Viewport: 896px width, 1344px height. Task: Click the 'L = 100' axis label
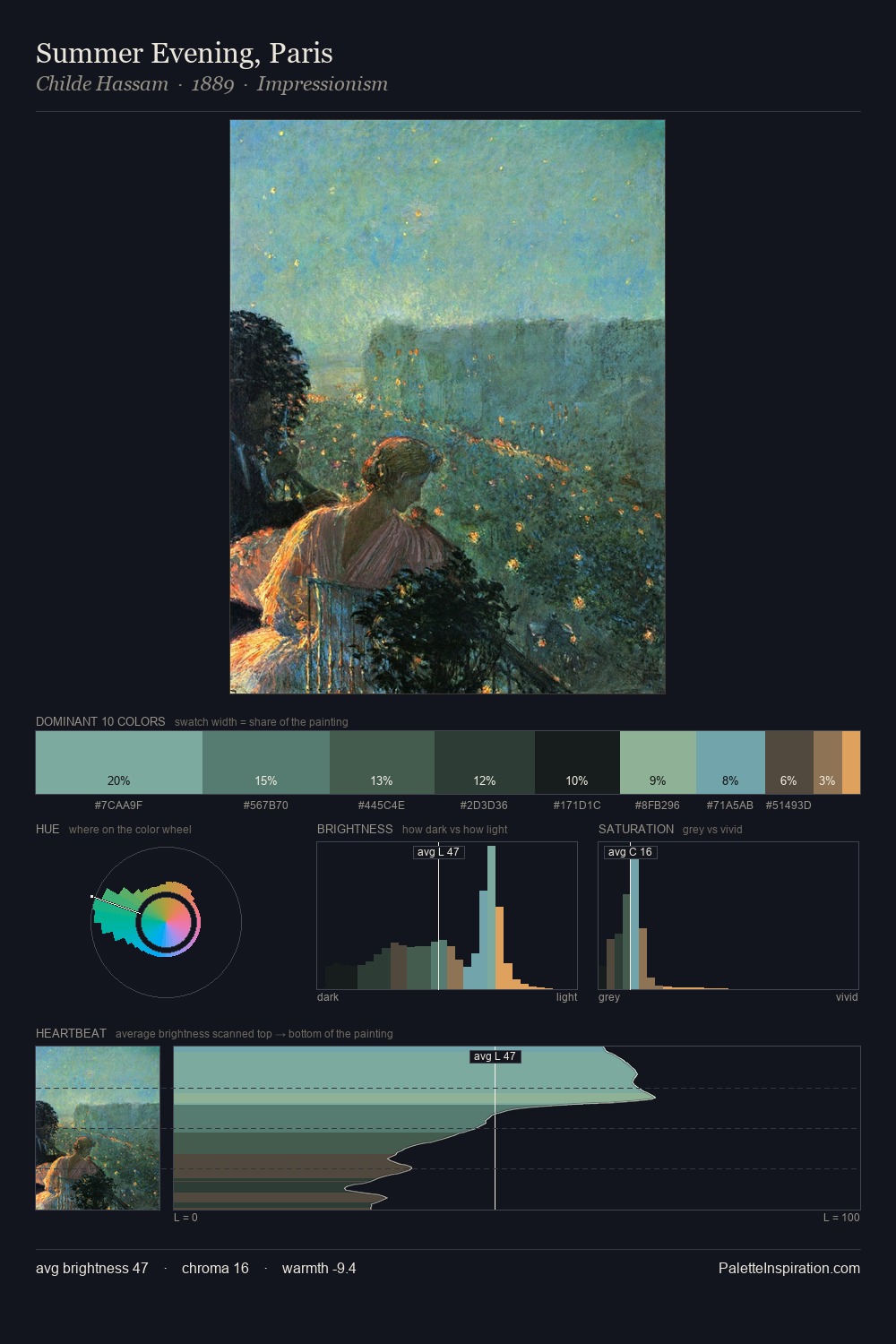841,1218
